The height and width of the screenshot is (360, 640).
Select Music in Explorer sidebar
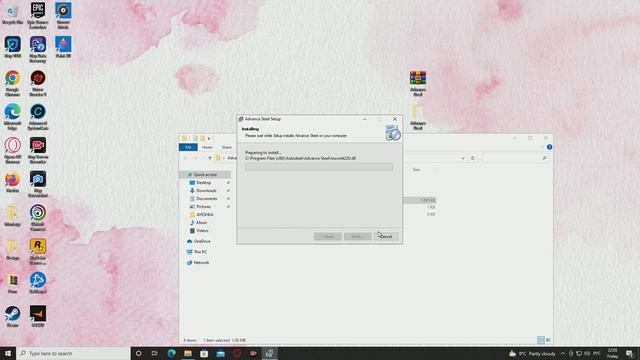[x=202, y=222]
